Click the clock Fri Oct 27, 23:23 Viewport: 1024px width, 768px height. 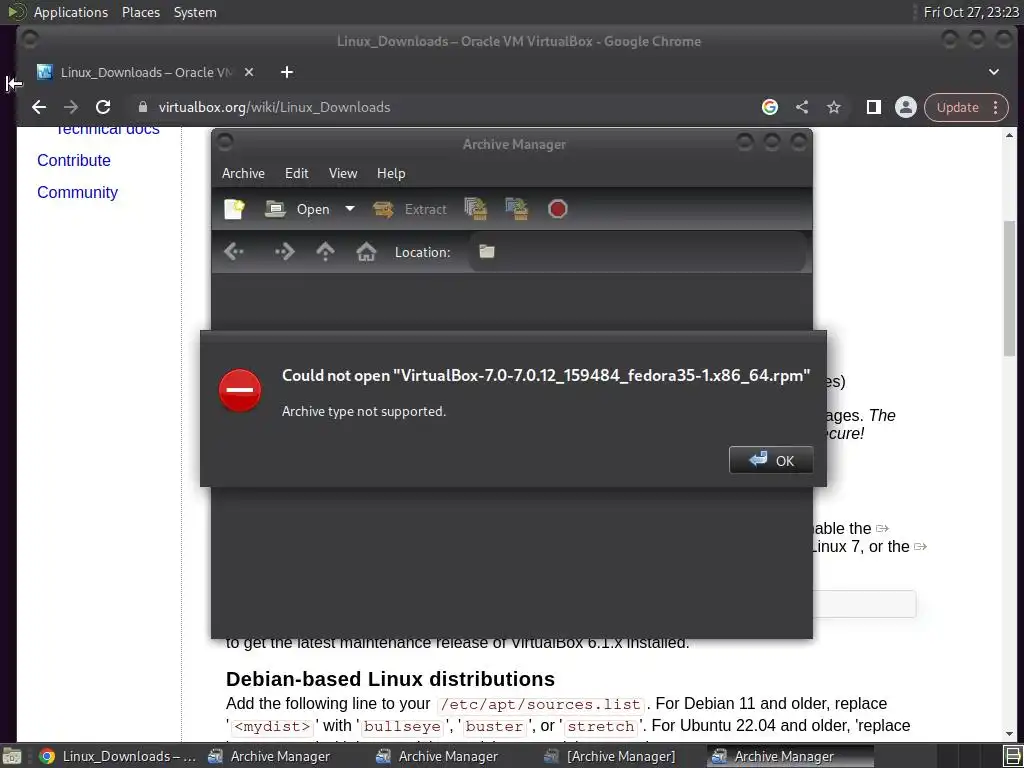(x=970, y=12)
